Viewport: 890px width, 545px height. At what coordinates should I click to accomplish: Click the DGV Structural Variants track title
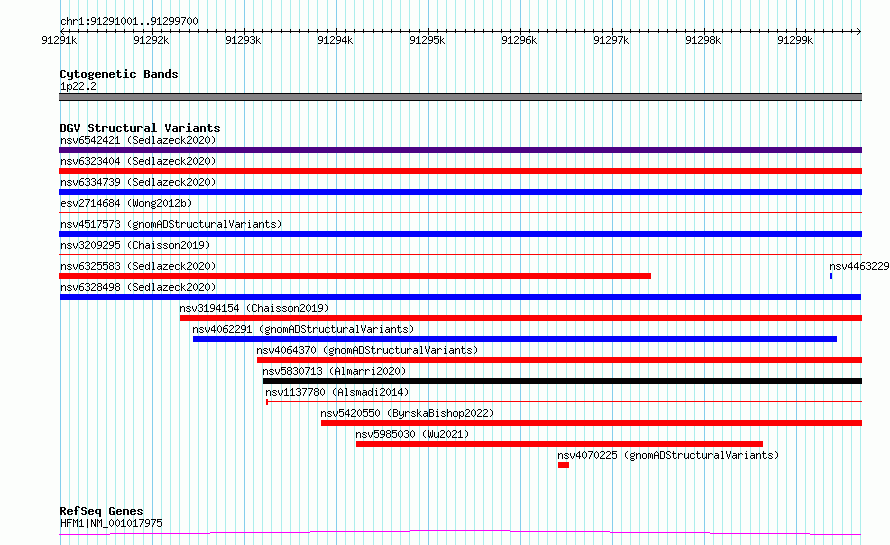[x=140, y=128]
